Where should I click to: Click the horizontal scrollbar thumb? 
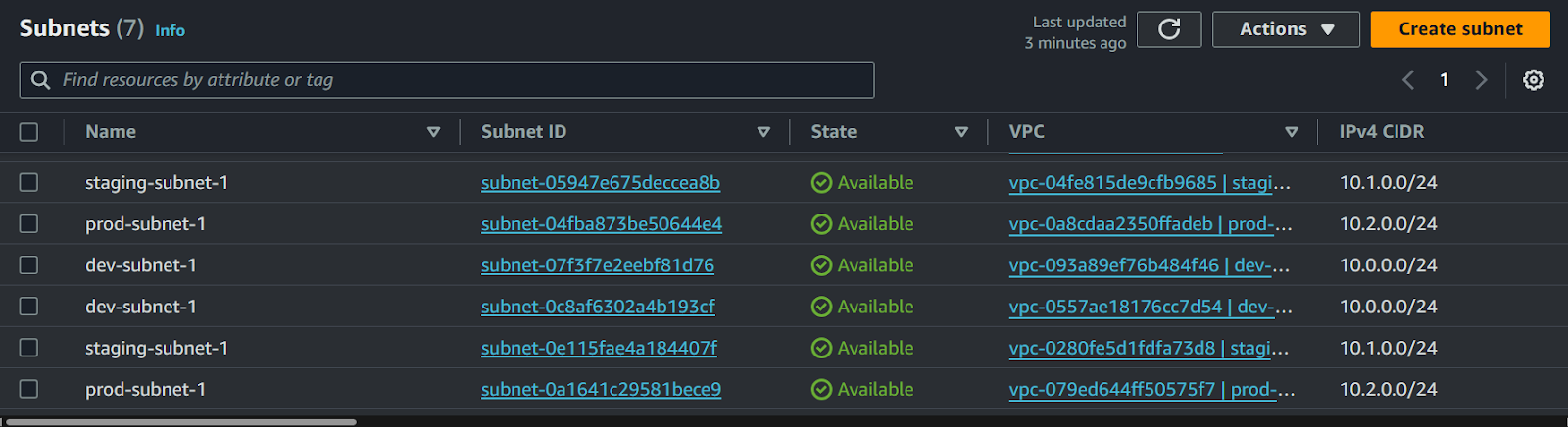(x=181, y=422)
